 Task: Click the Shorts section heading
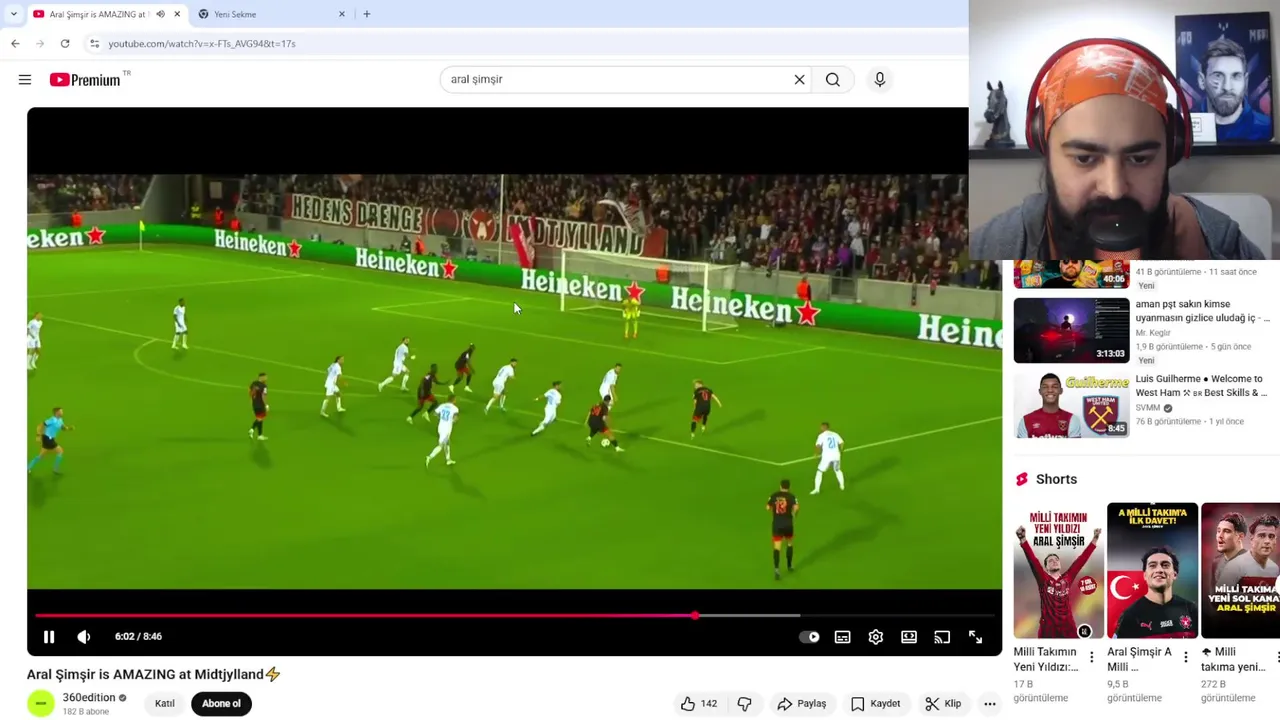1056,479
